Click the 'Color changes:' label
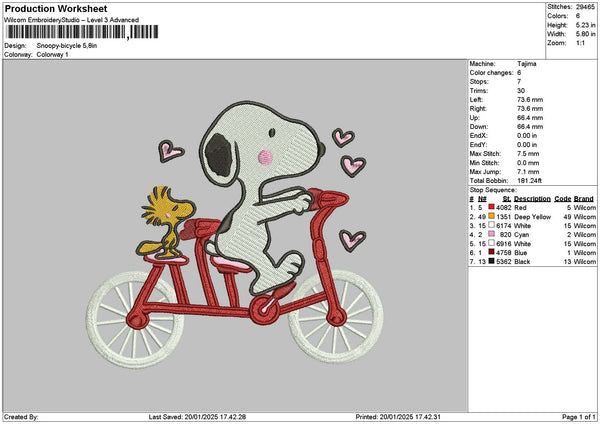600x424 pixels. click(491, 73)
